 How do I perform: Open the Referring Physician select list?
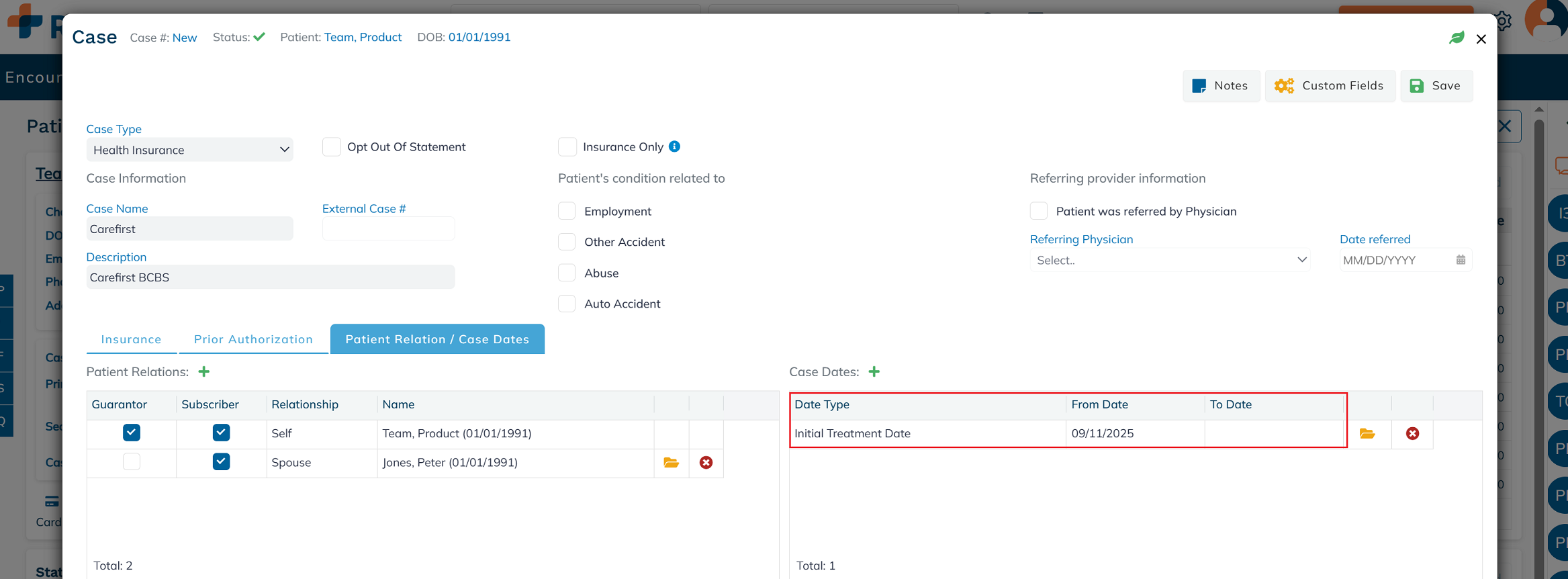coord(1169,260)
